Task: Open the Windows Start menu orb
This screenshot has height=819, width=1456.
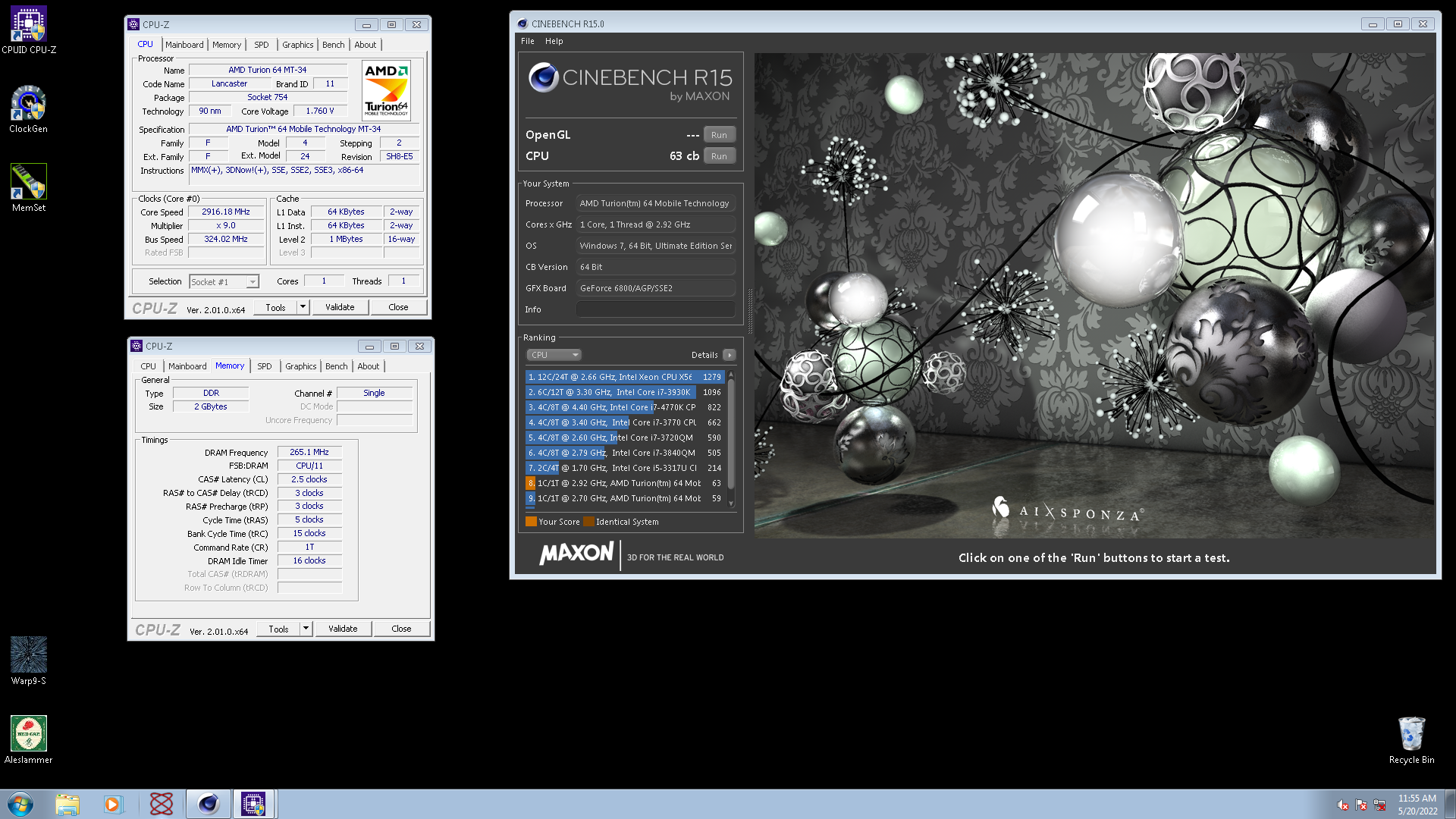Action: (20, 804)
